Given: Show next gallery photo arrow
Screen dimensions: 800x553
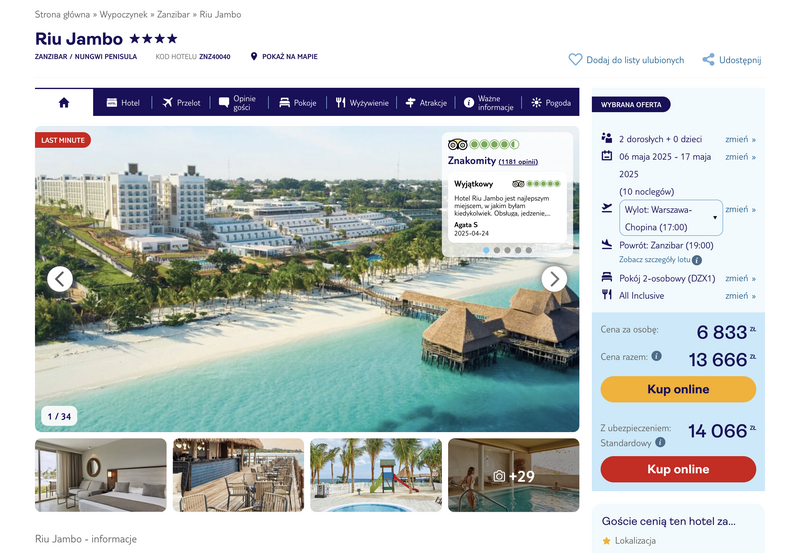Looking at the screenshot, I should coord(554,279).
